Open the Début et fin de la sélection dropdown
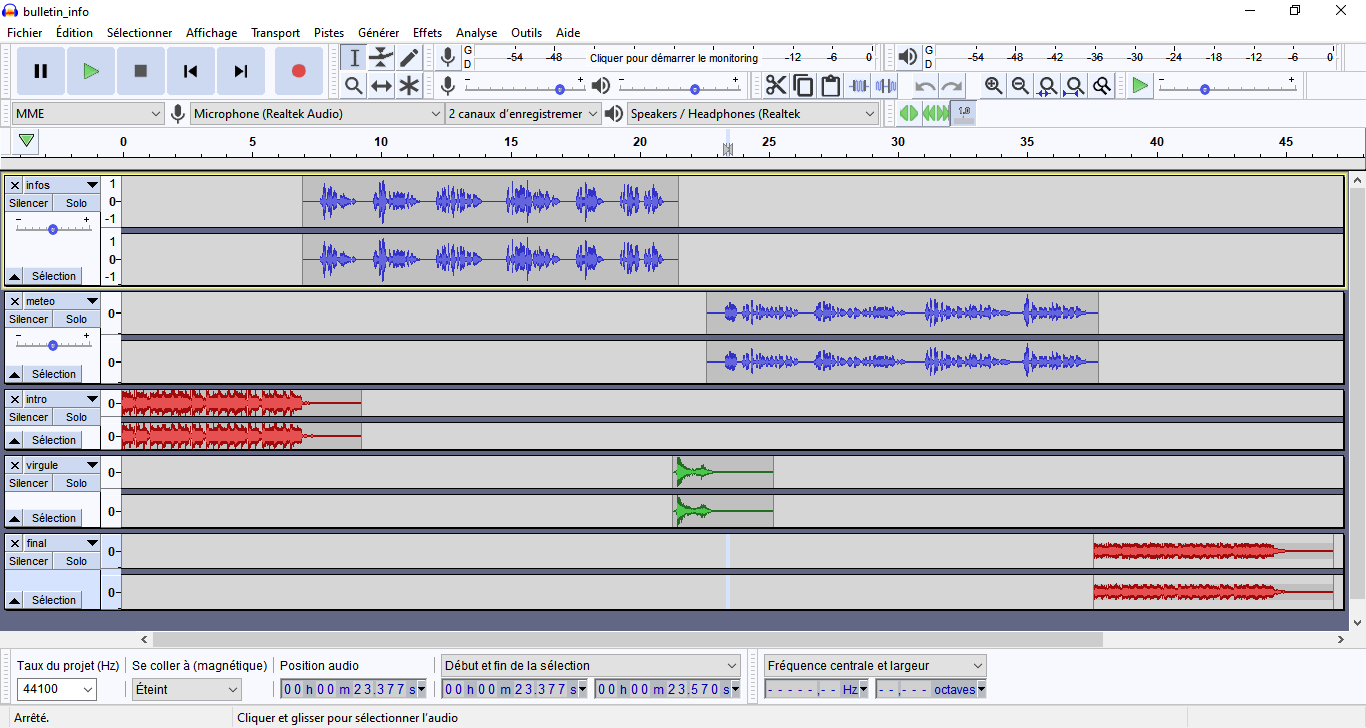This screenshot has height=728, width=1366. click(x=590, y=666)
